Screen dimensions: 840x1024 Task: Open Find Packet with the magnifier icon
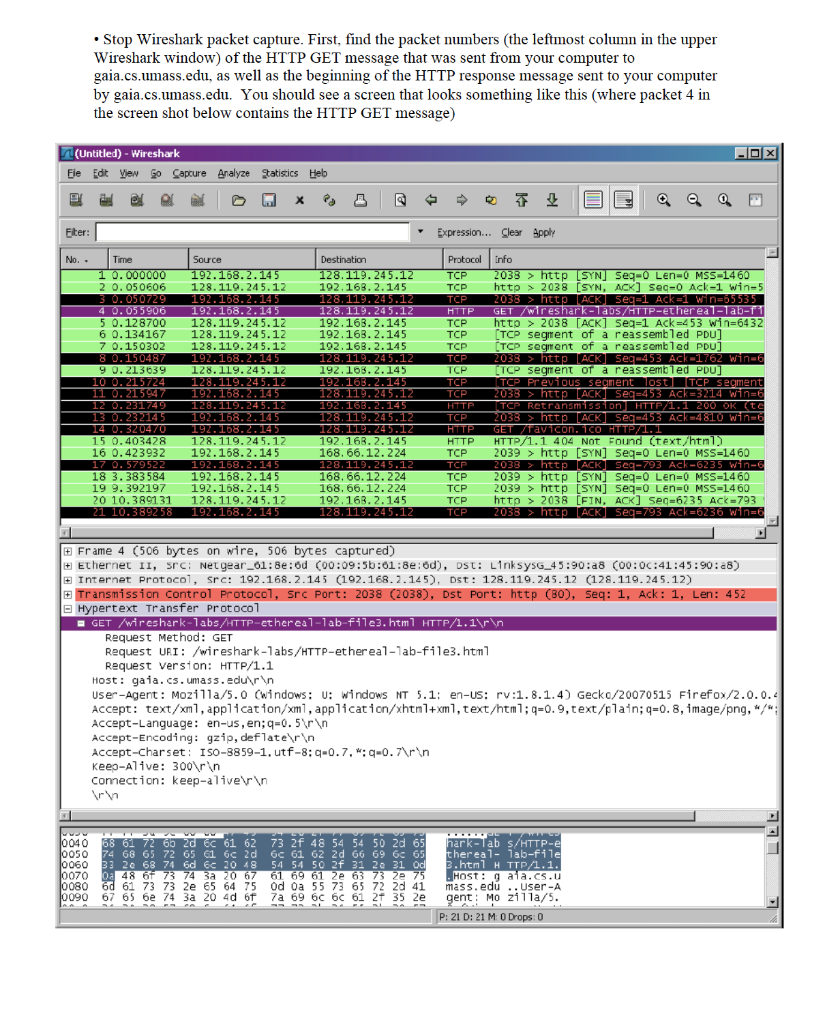(399, 200)
